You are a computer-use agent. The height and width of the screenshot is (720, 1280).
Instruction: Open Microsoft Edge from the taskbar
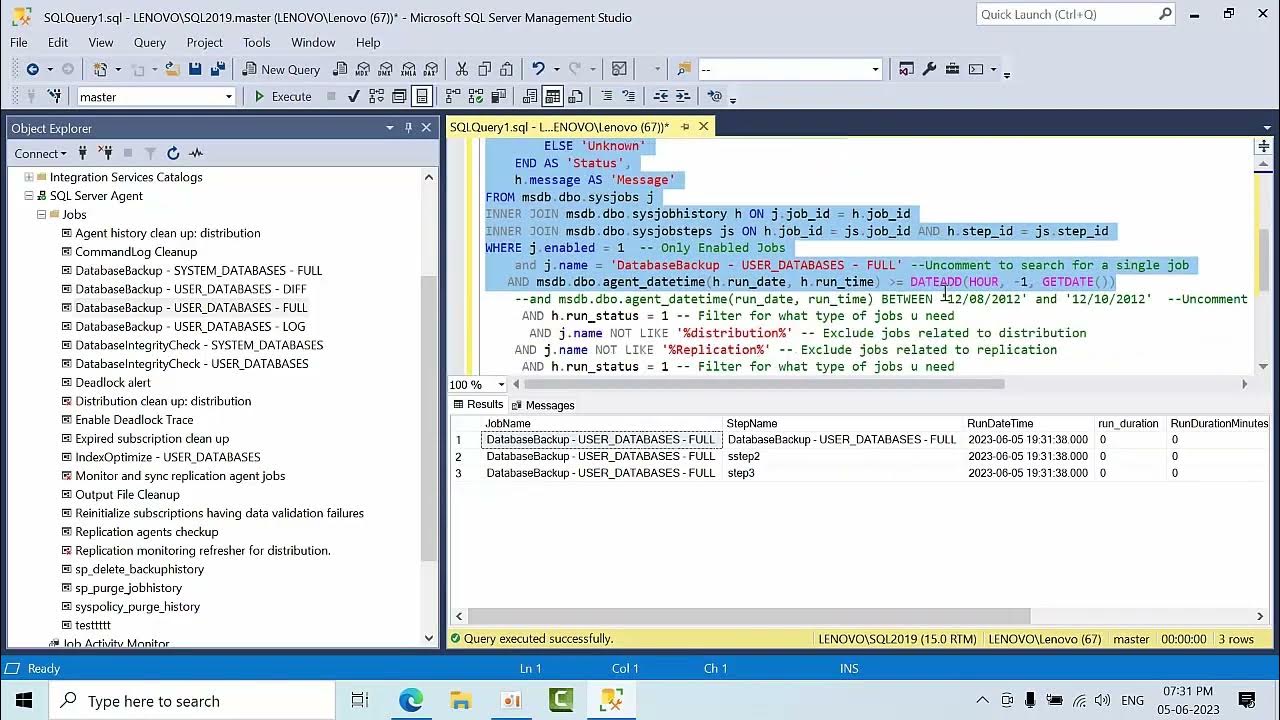(411, 700)
